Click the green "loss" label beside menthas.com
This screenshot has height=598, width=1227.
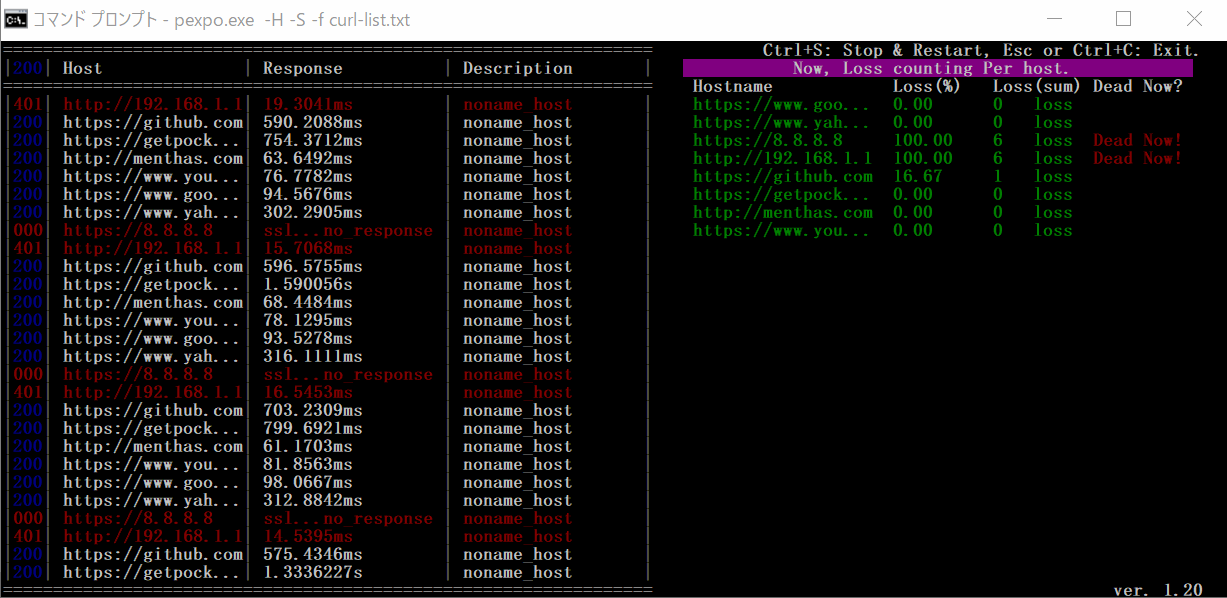point(1052,212)
